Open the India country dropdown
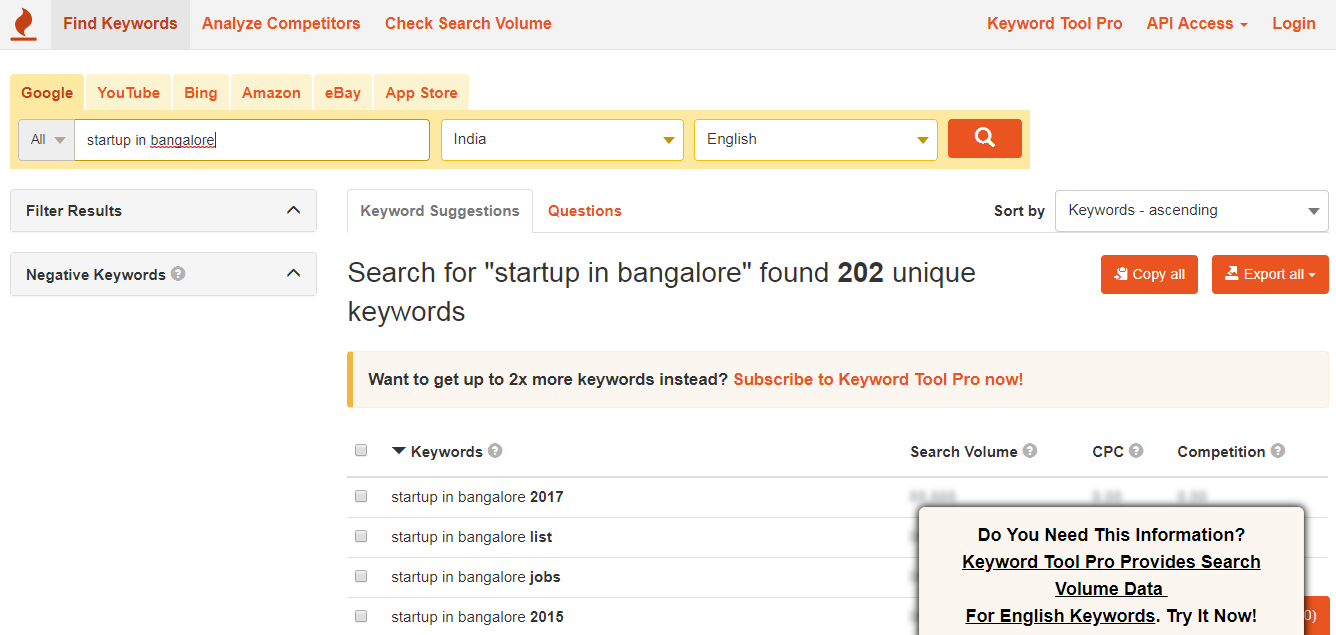 [562, 140]
